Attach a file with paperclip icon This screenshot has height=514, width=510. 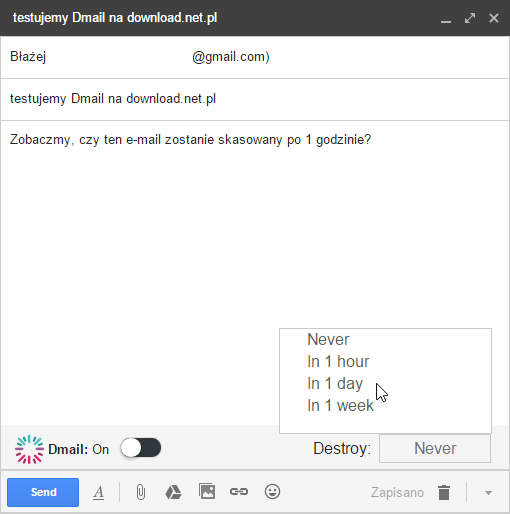(141, 492)
